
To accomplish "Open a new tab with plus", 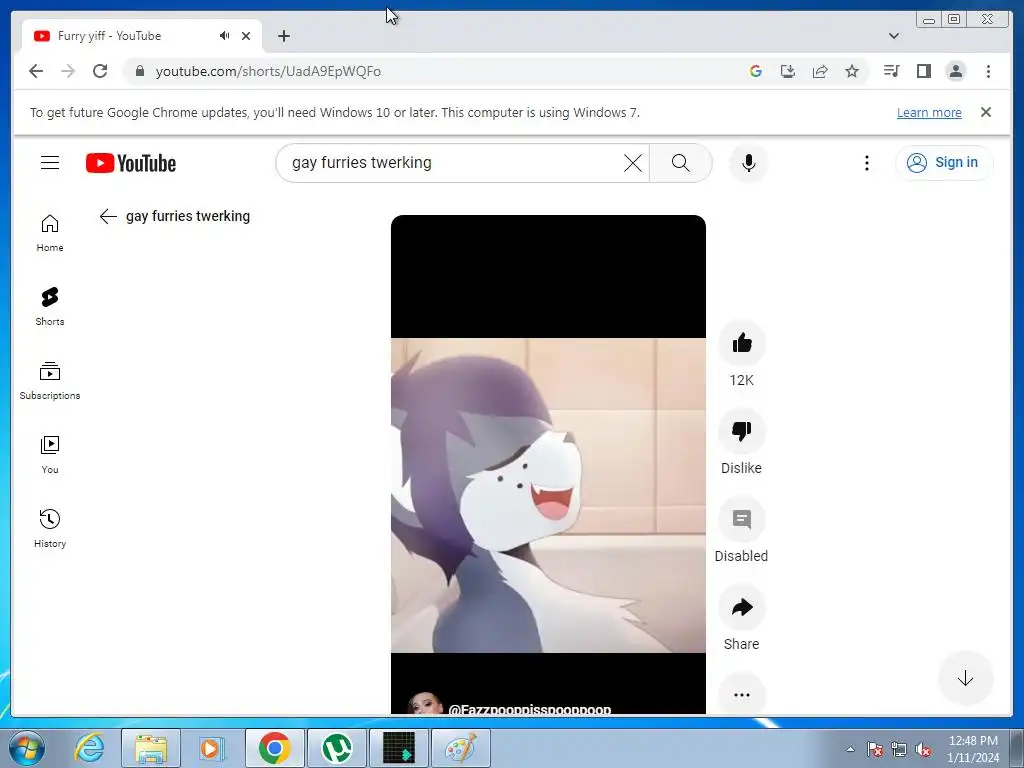I will tap(283, 36).
